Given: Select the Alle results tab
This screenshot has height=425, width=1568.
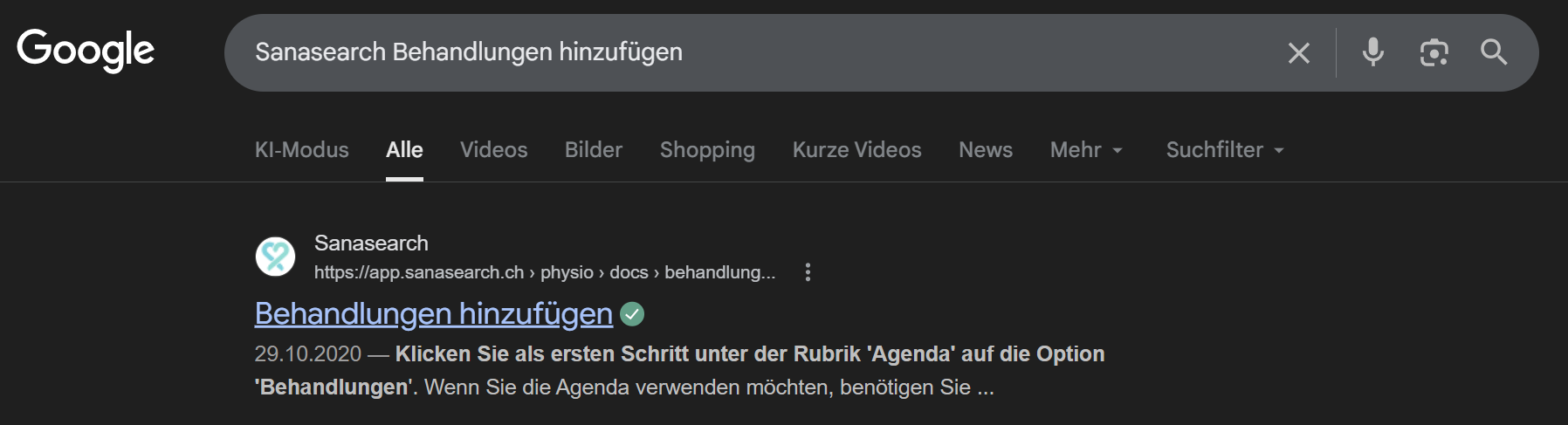Looking at the screenshot, I should pyautogui.click(x=404, y=150).
